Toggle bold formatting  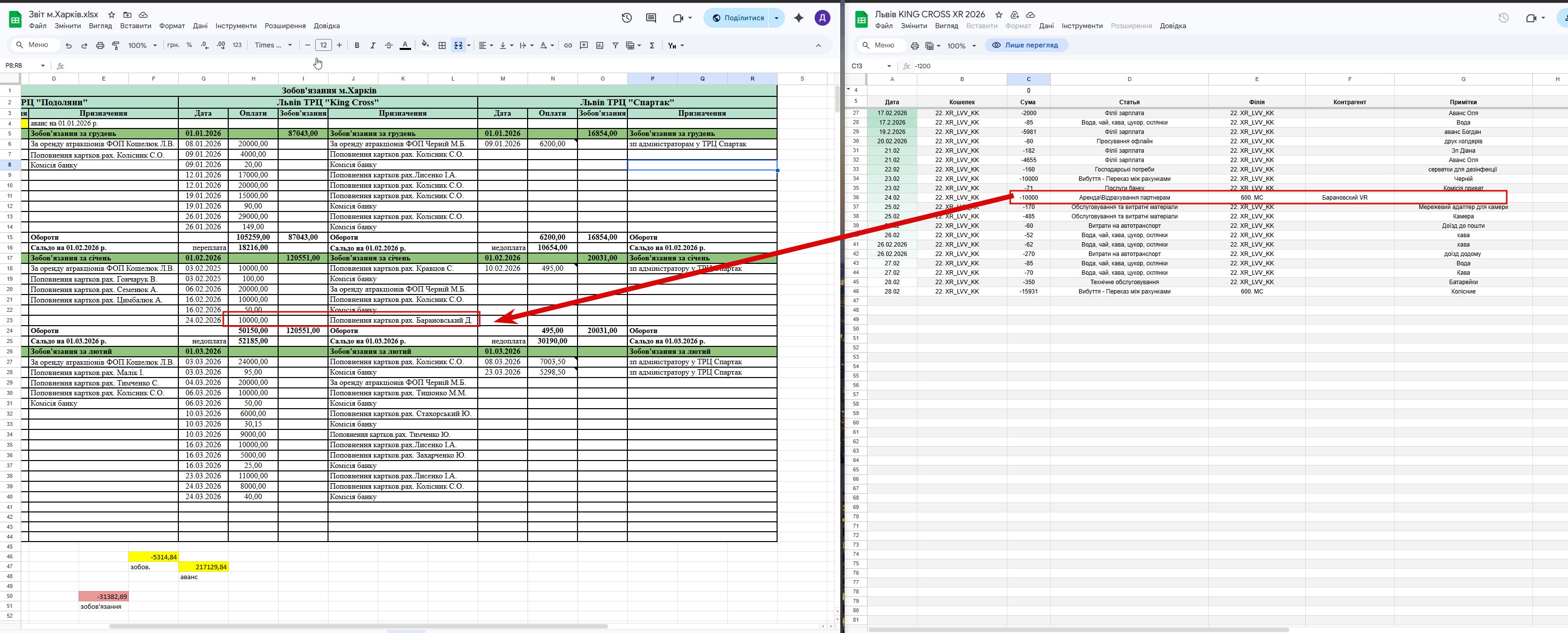357,45
